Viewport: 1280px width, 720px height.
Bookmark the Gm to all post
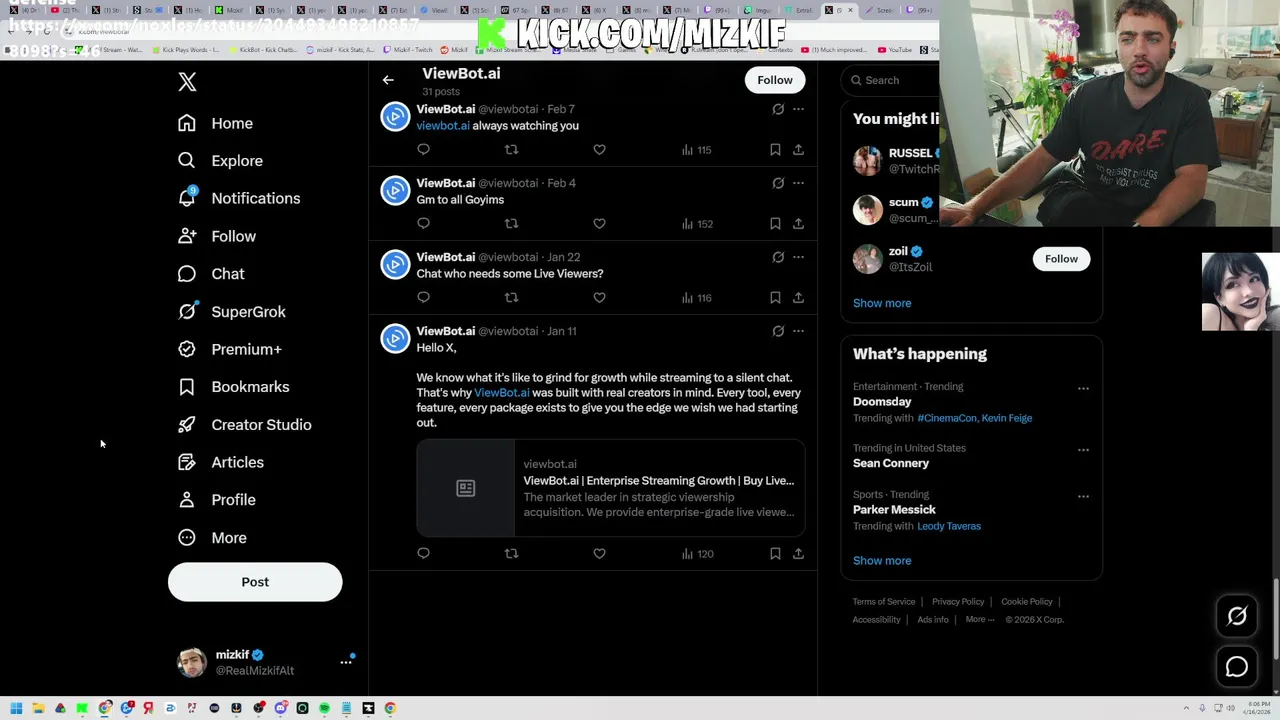(775, 223)
